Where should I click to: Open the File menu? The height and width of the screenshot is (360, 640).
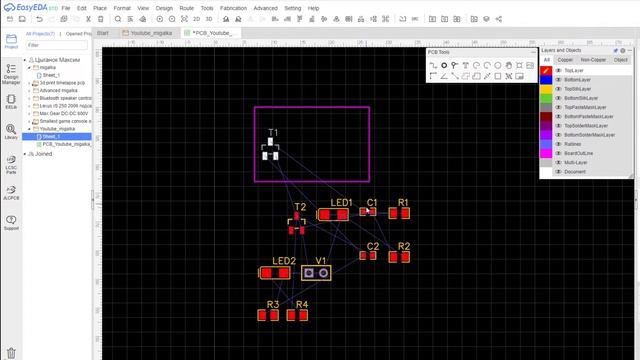66,8
